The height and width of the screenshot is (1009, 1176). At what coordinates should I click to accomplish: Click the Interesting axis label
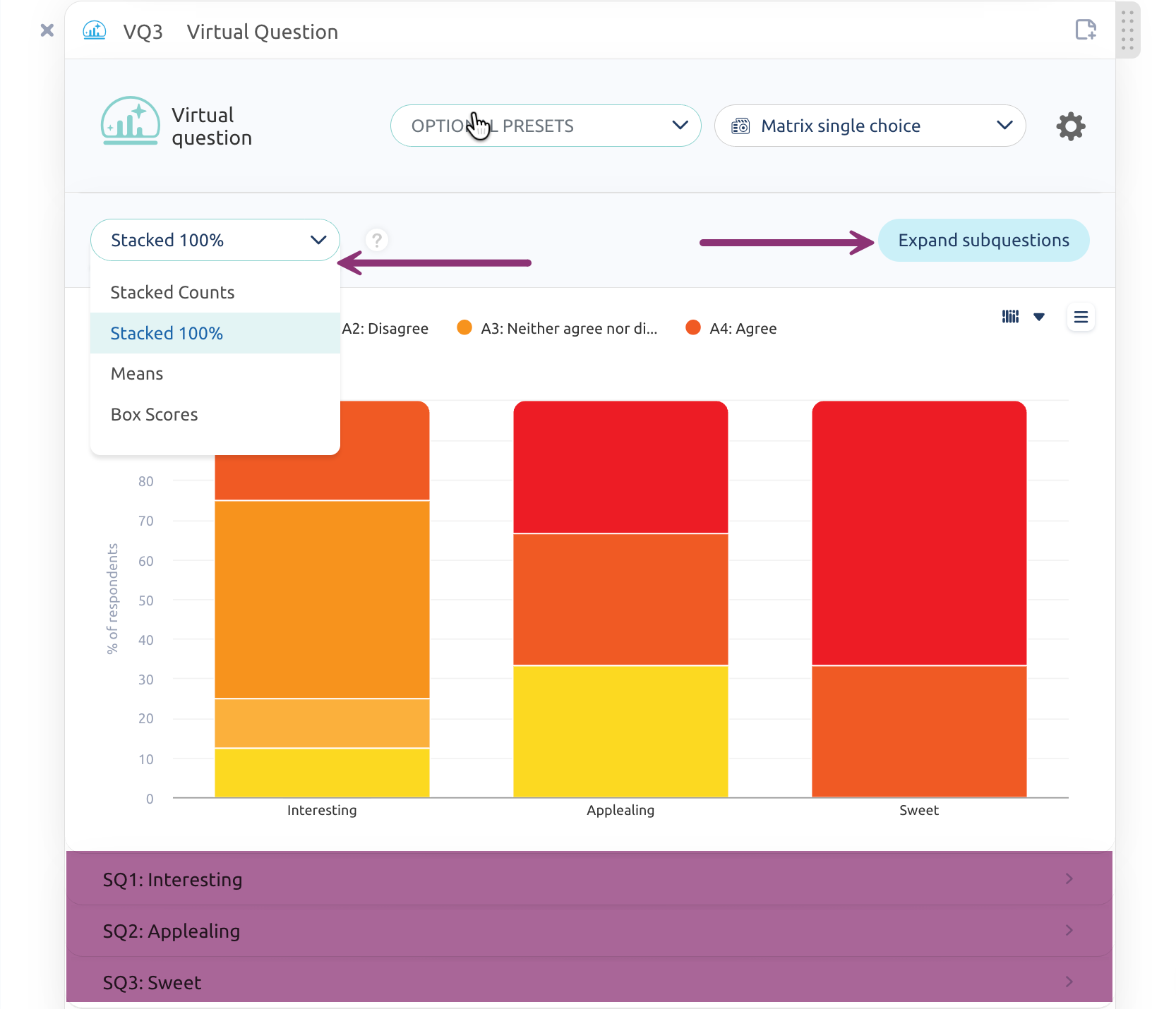tap(322, 810)
